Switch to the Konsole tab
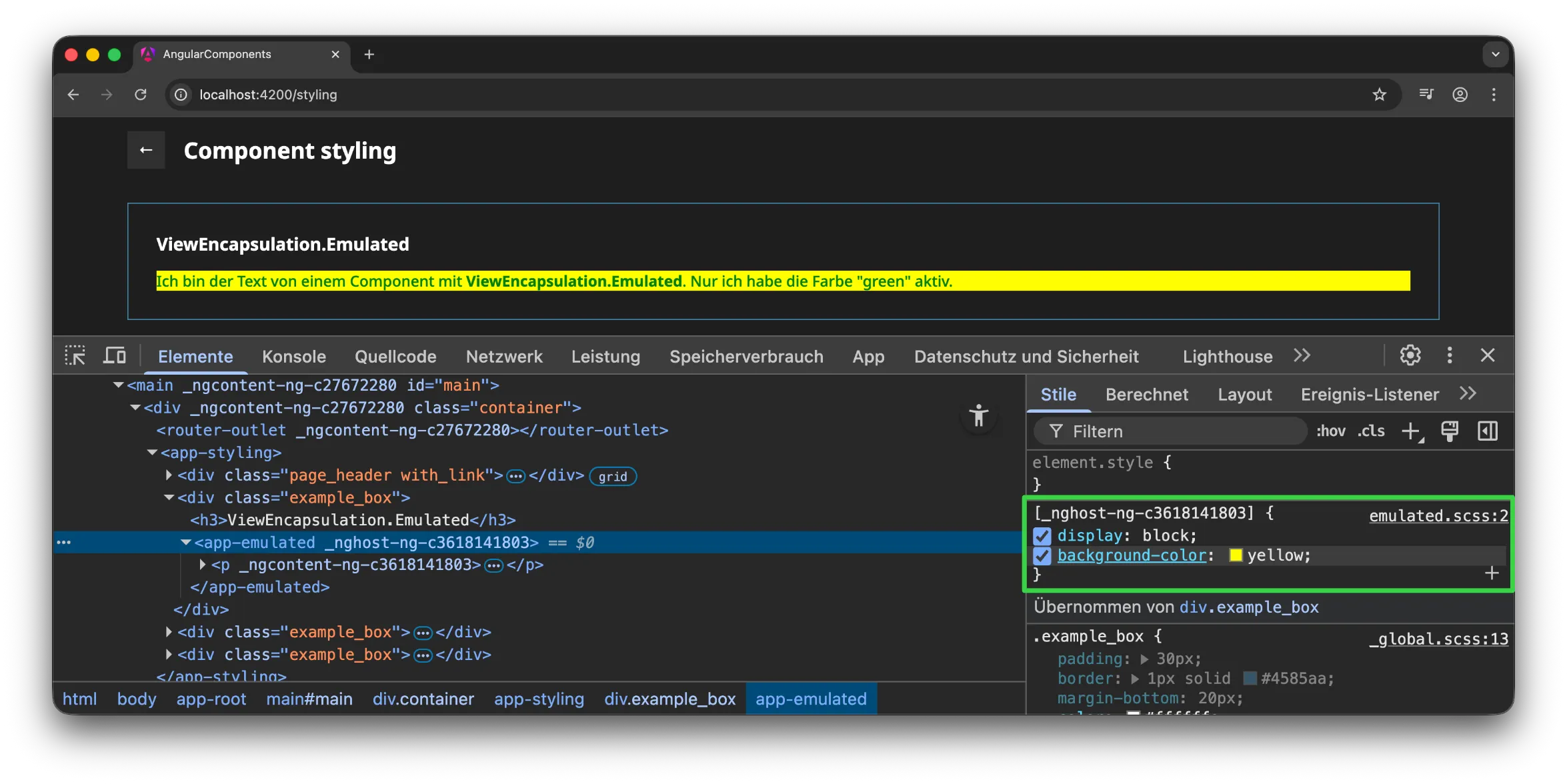1567x784 pixels. pyautogui.click(x=293, y=357)
